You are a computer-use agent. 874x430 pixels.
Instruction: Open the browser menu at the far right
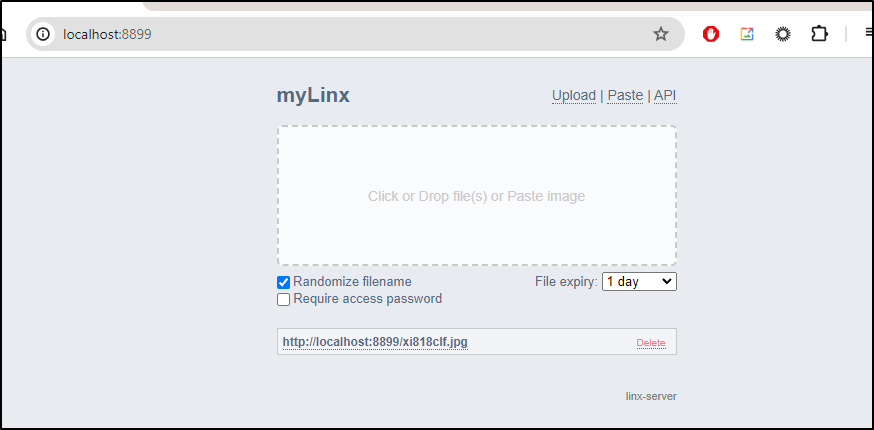[x=868, y=35]
